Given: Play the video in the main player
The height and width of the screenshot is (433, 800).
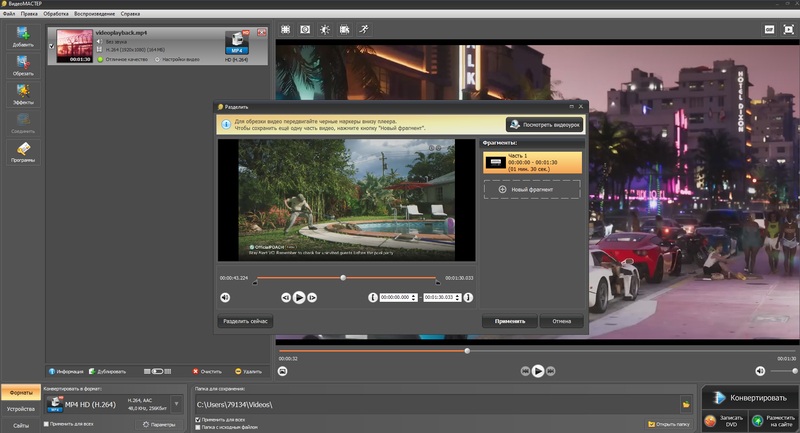Looking at the screenshot, I should (538, 371).
